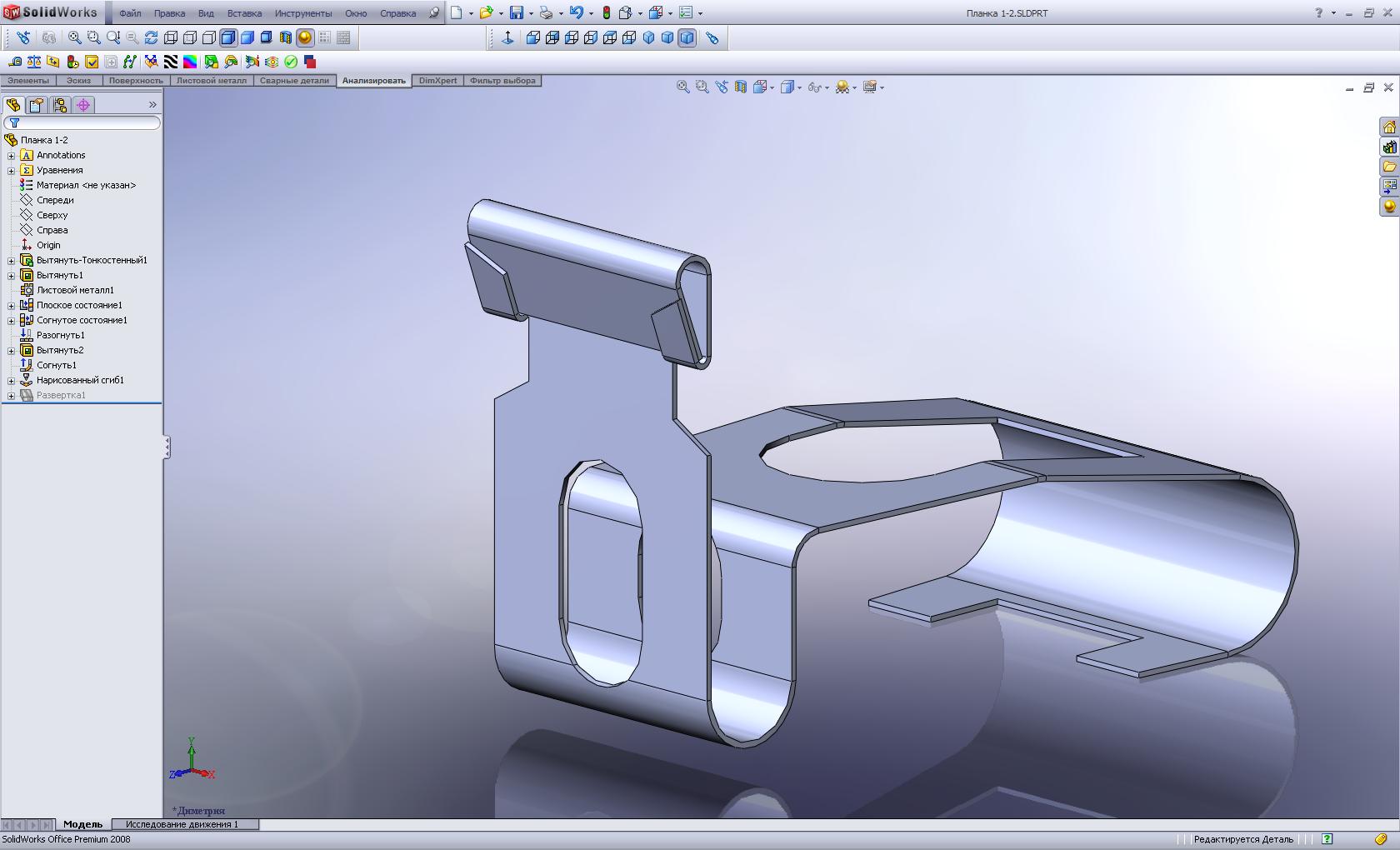Open the Инструменты menu
The height and width of the screenshot is (850, 1400).
click(x=303, y=13)
